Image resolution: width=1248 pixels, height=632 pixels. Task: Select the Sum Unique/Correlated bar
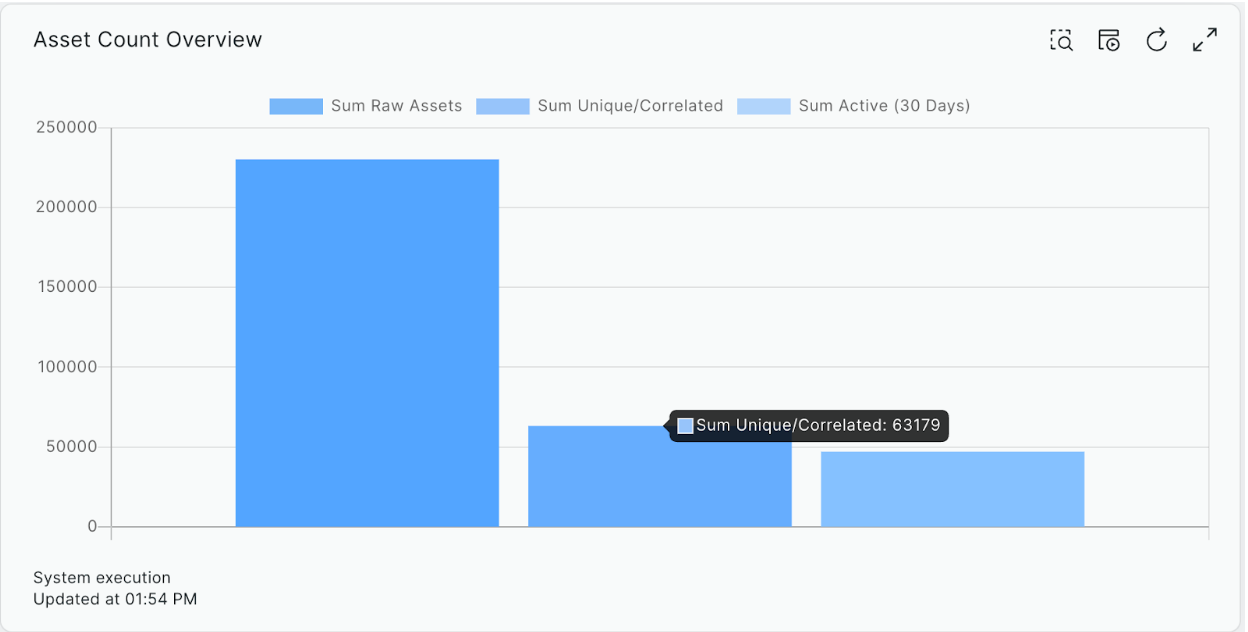600,480
